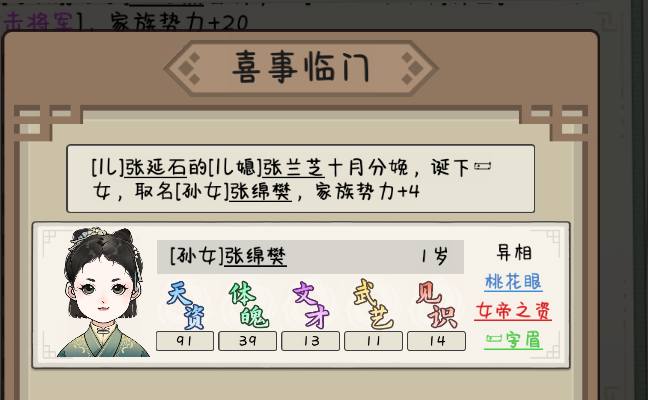Click the right diamond ornament beside 喜事临门
Screen dimensions: 648x400
click(x=412, y=68)
